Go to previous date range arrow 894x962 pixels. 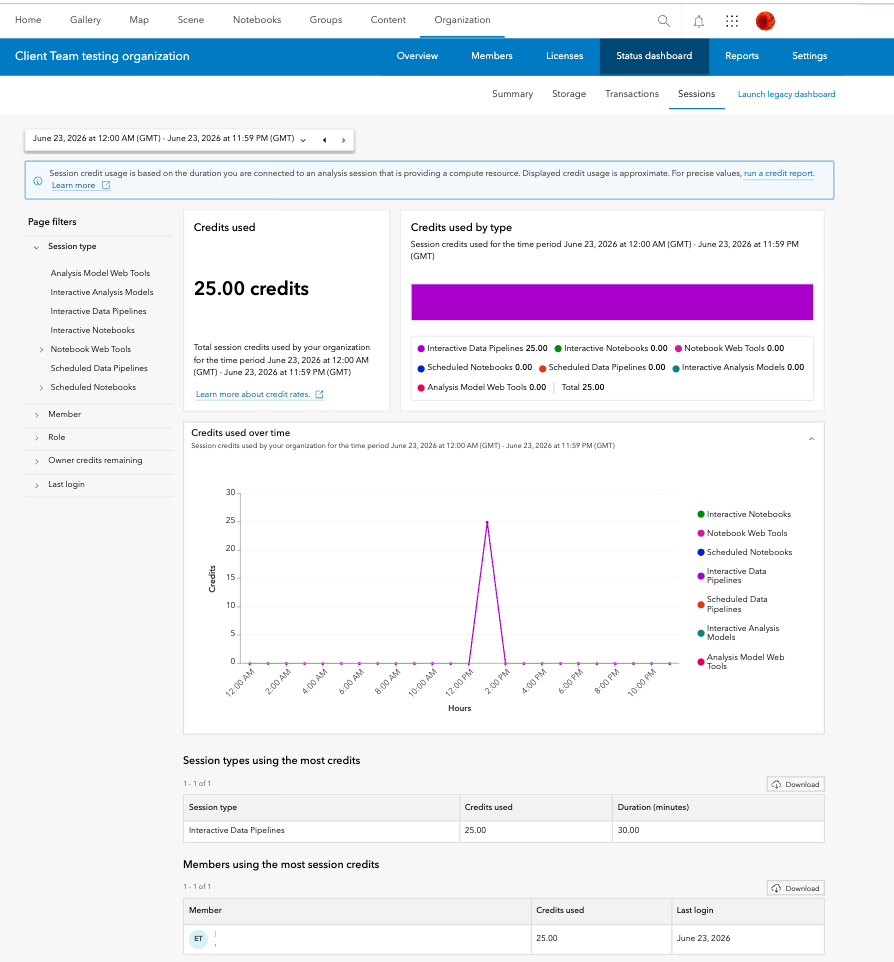325,140
